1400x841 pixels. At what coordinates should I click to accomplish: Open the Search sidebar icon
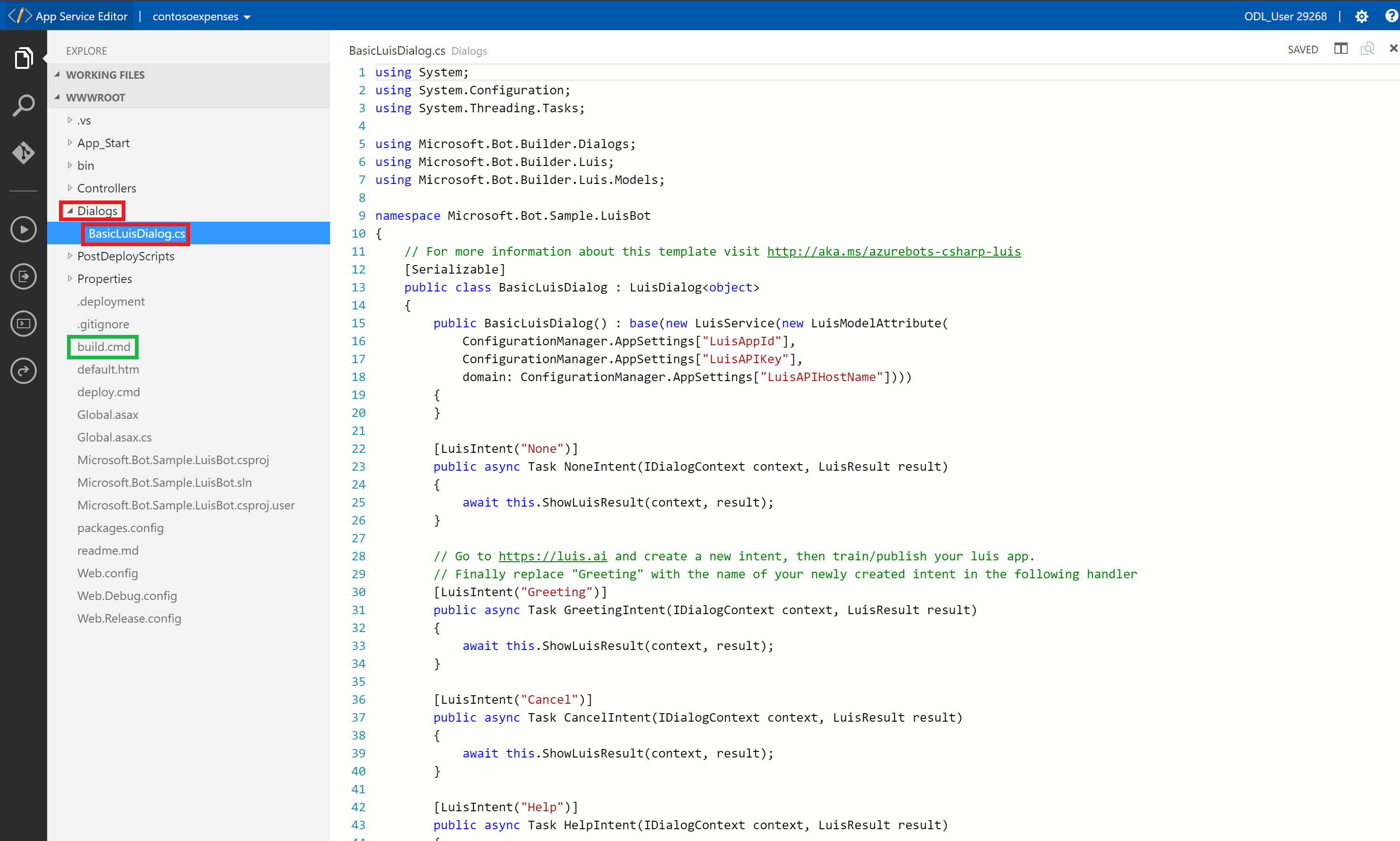pos(23,105)
